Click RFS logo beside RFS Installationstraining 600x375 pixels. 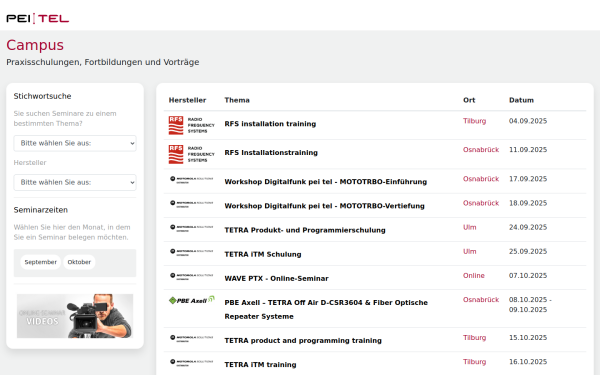(x=192, y=154)
